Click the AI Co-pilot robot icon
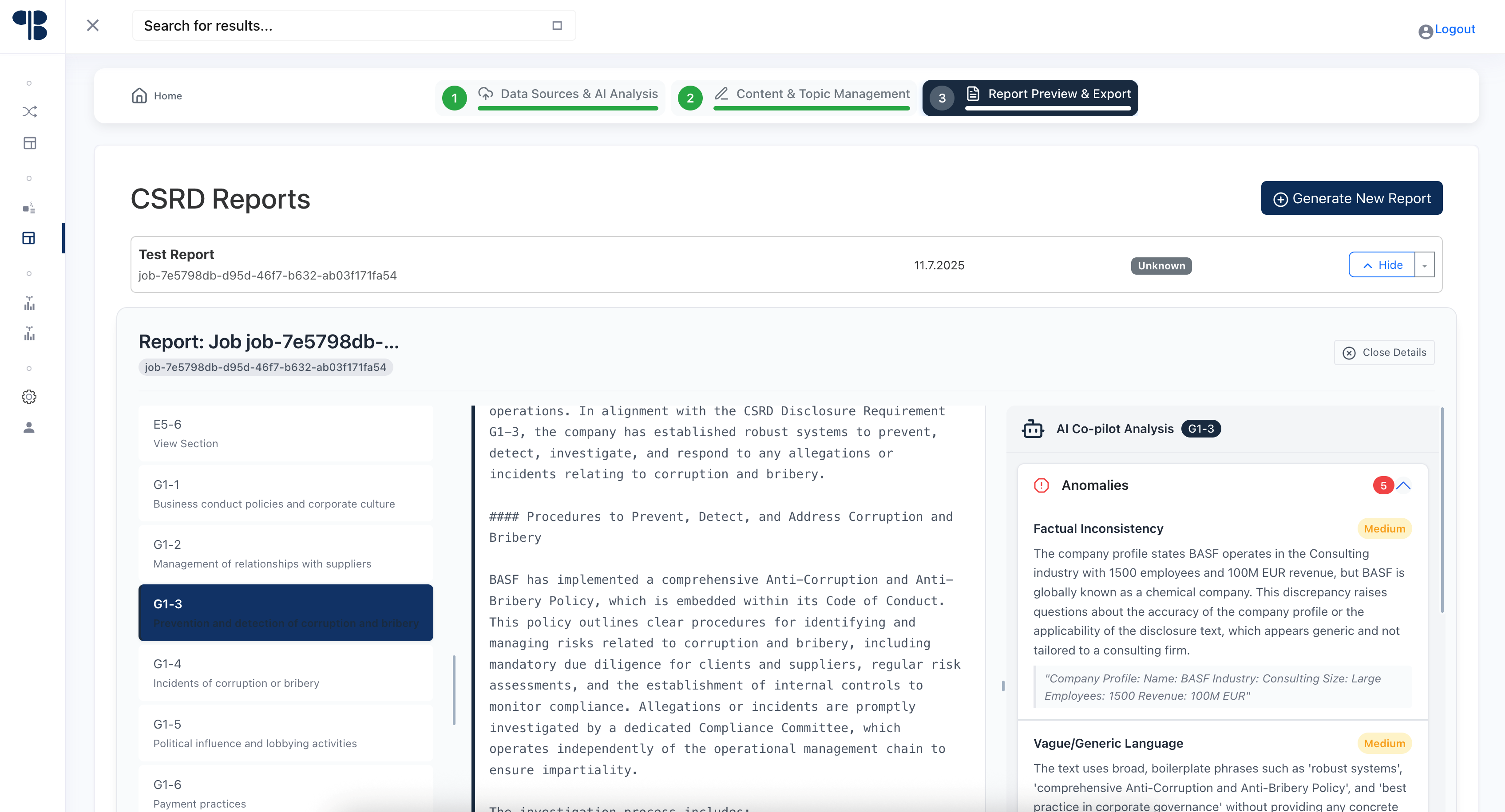 1032,429
